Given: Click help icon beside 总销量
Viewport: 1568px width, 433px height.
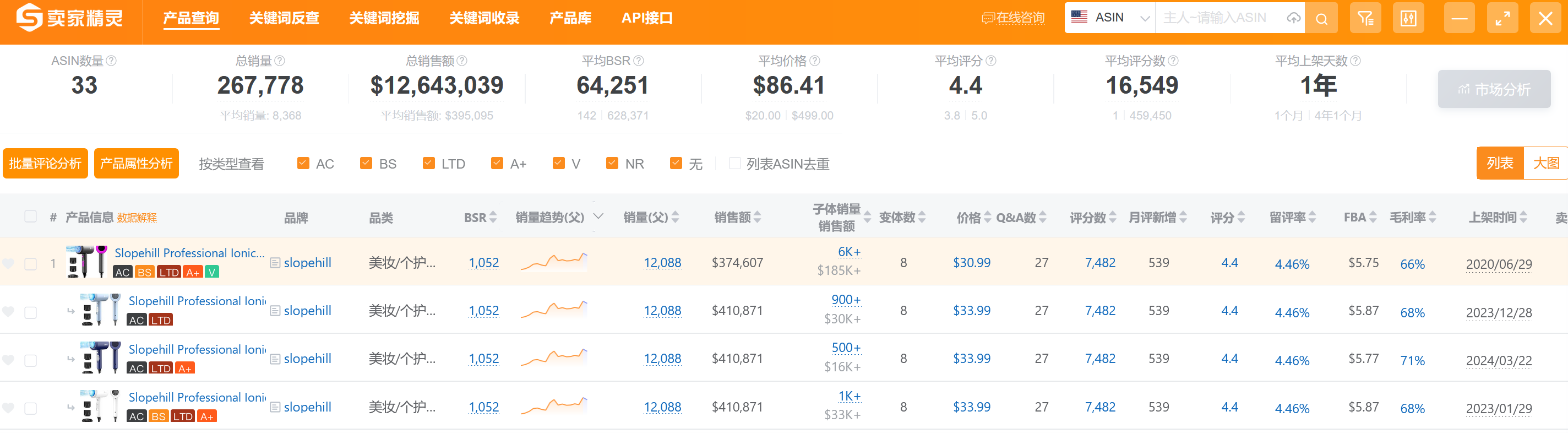Looking at the screenshot, I should coord(279,61).
